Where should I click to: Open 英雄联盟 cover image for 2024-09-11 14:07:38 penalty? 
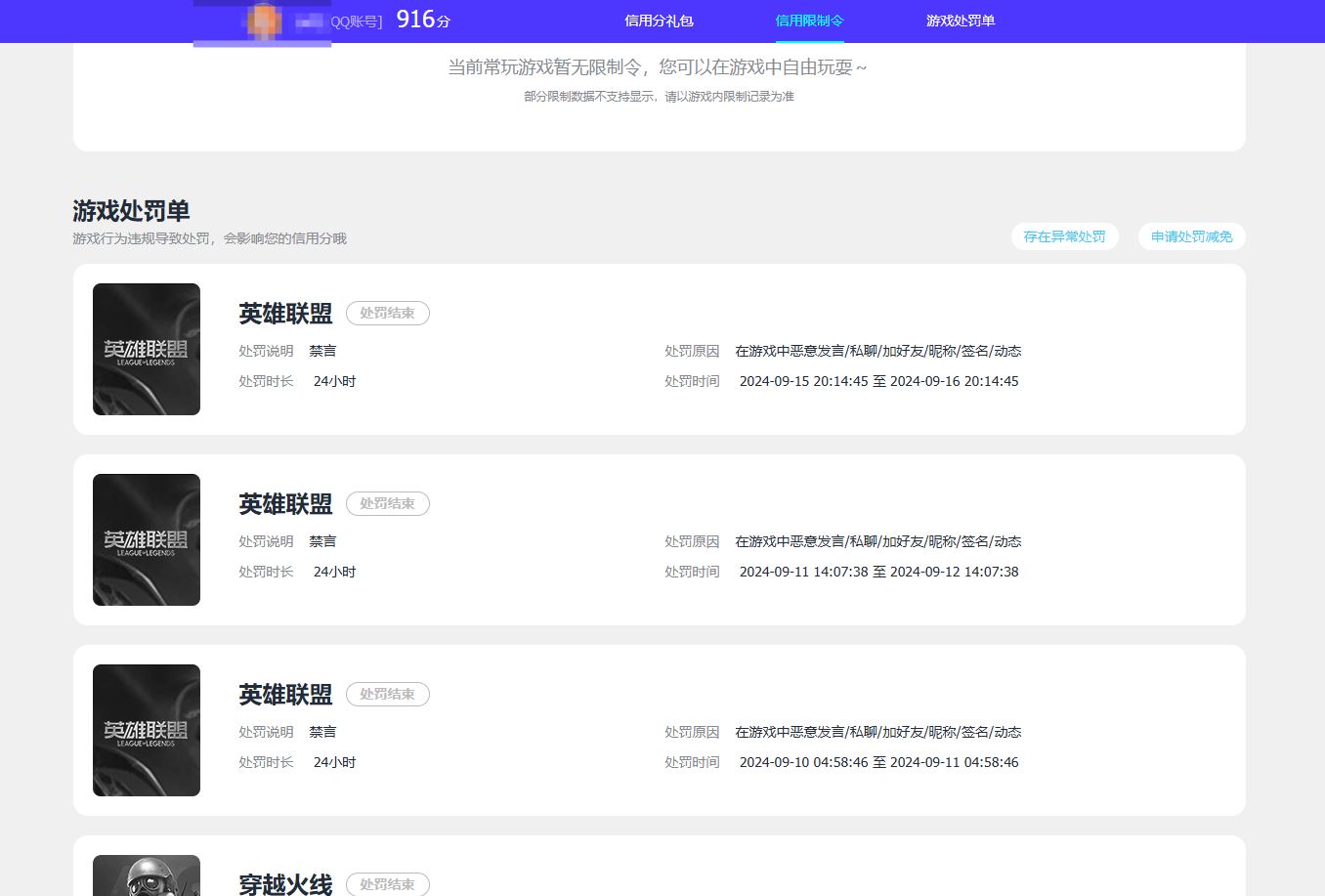(x=147, y=539)
